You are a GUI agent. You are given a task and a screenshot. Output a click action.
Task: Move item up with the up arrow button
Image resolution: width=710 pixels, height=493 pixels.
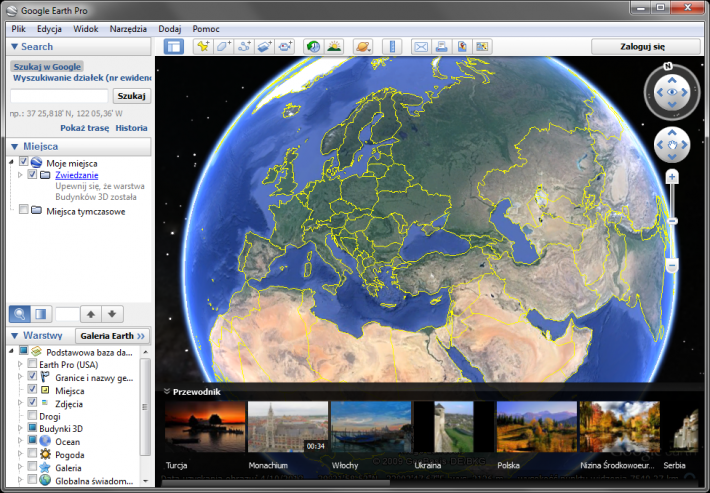point(91,314)
